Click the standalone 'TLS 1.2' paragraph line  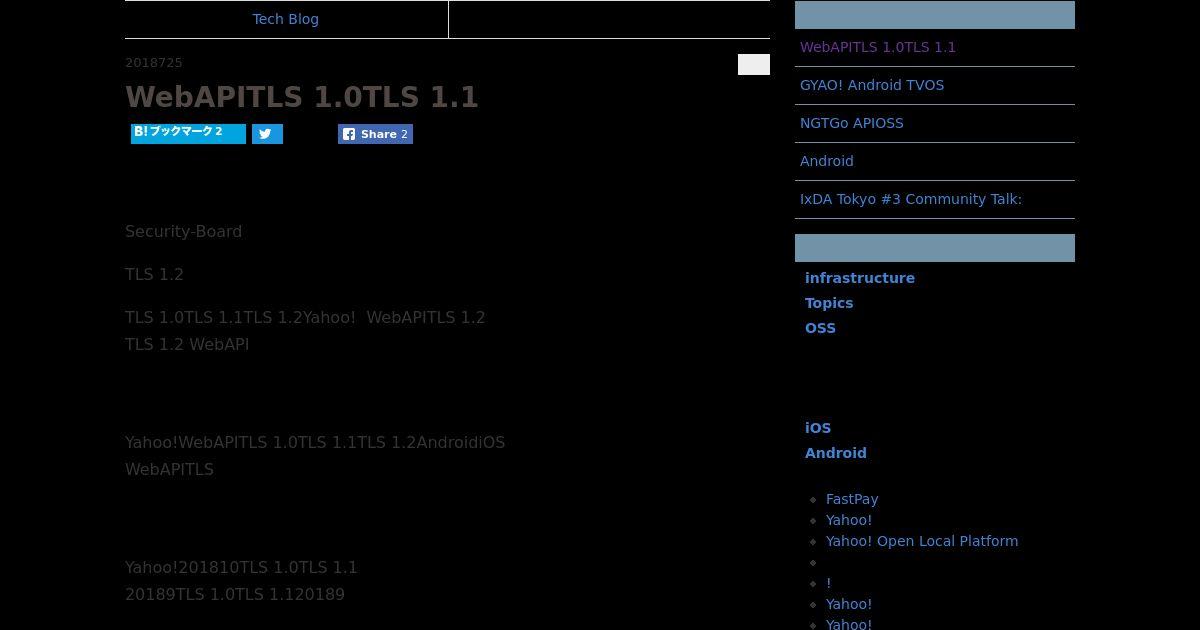click(x=154, y=274)
